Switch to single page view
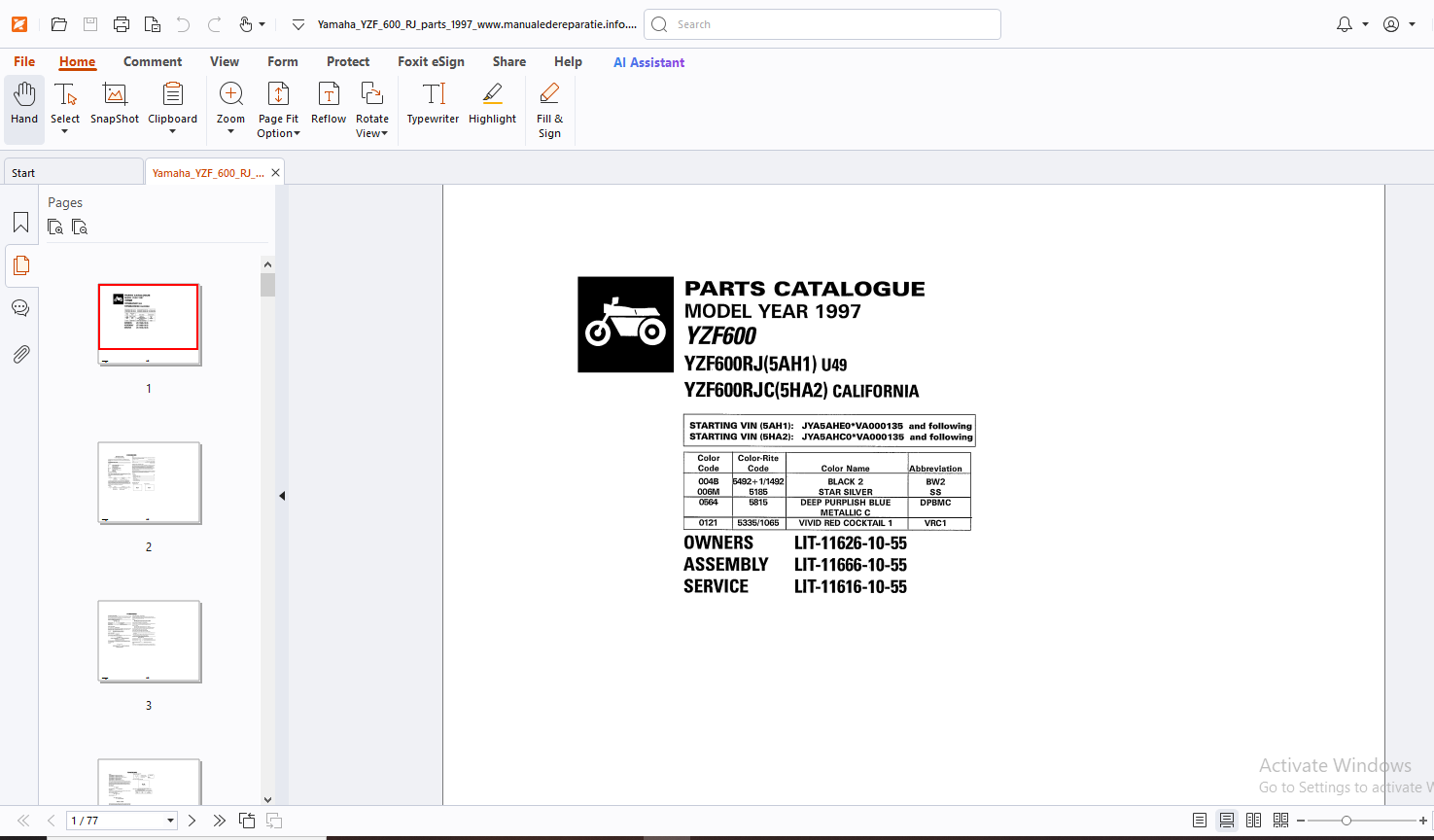This screenshot has width=1434, height=840. coord(1200,821)
